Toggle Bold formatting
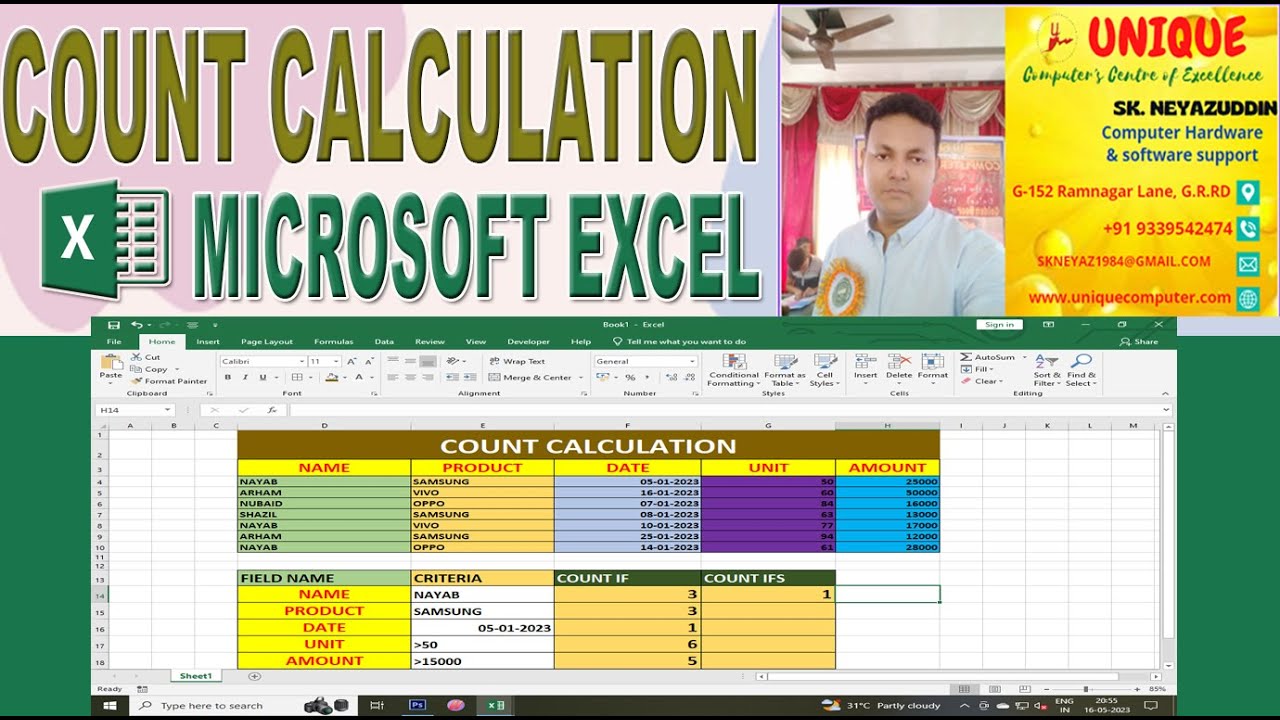 coord(228,377)
